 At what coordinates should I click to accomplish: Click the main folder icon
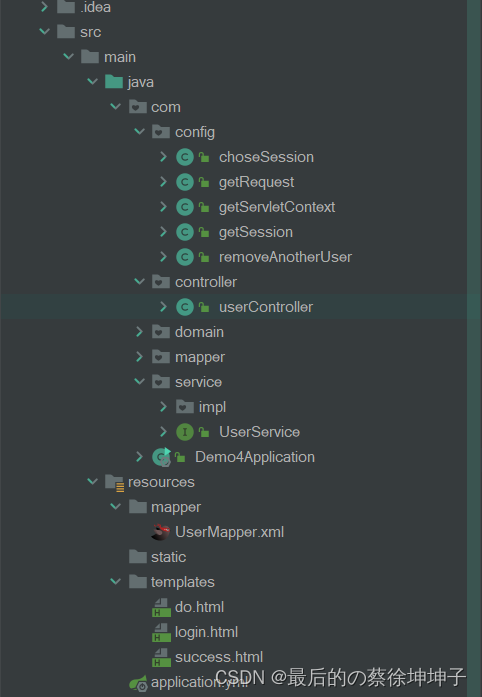tap(90, 56)
